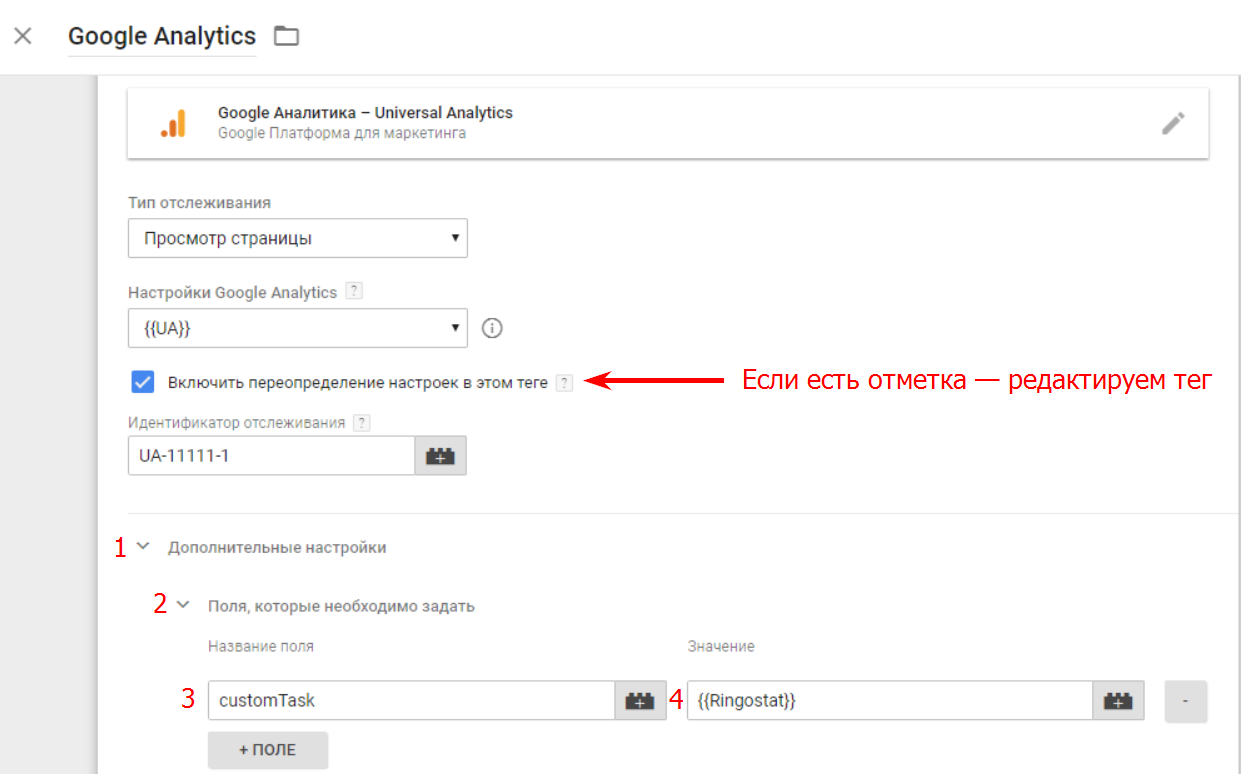Collapse 'Поля, которые необходимо задать' section
This screenshot has height=774, width=1241.
(x=183, y=605)
